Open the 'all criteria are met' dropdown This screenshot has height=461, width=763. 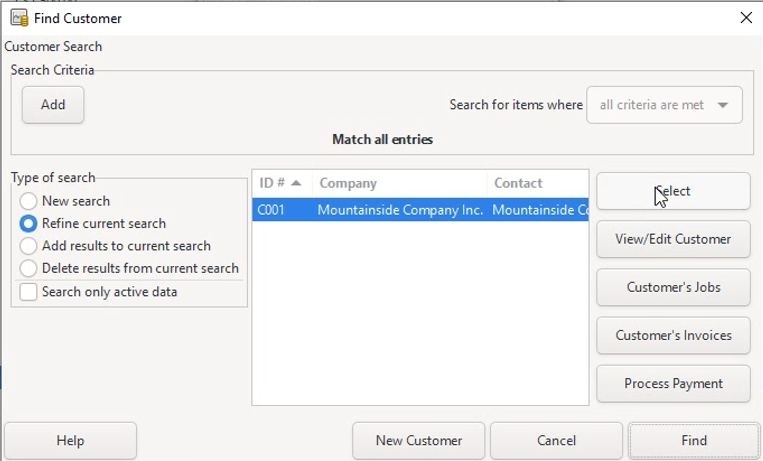click(x=664, y=105)
